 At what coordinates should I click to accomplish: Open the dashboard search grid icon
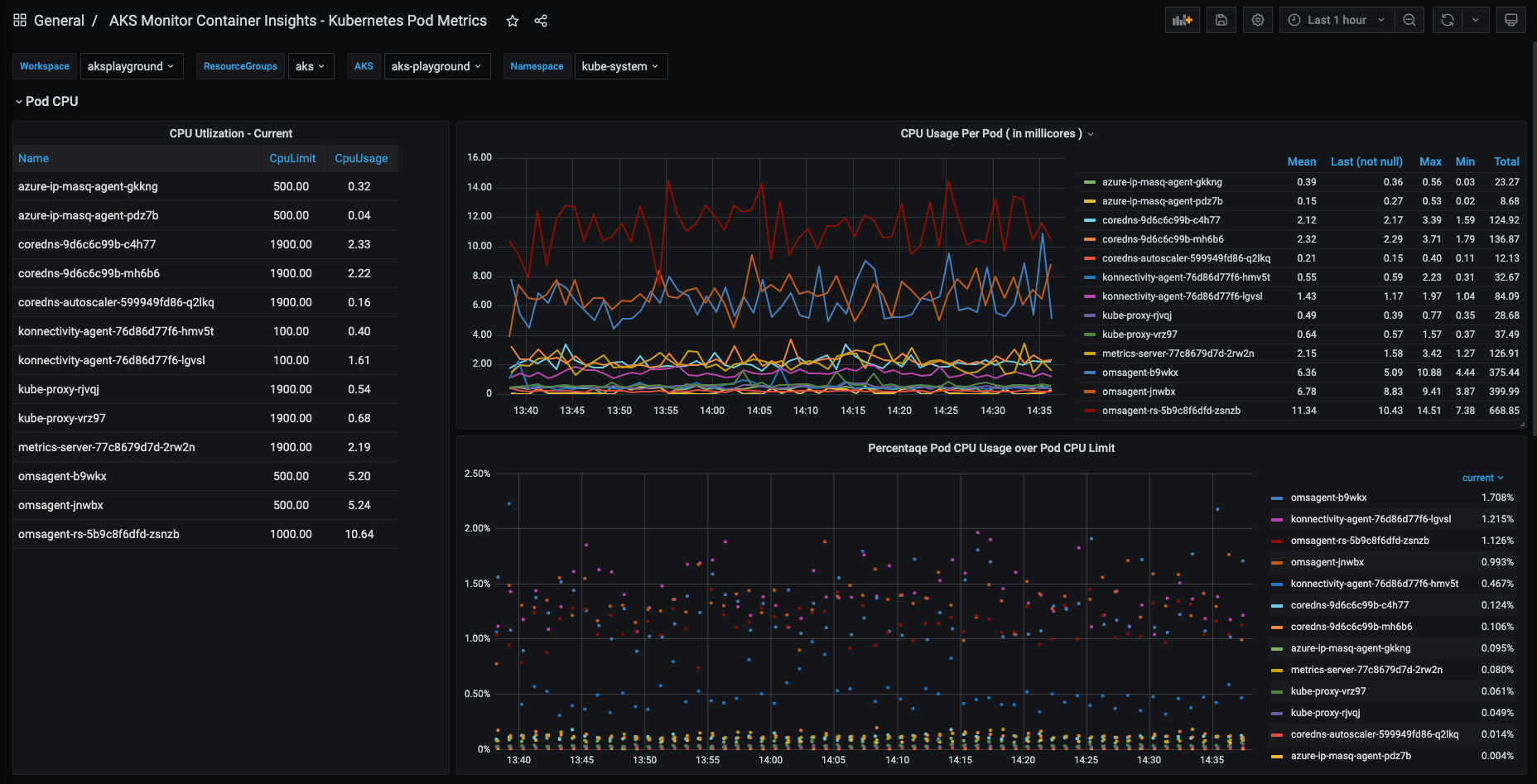point(20,20)
